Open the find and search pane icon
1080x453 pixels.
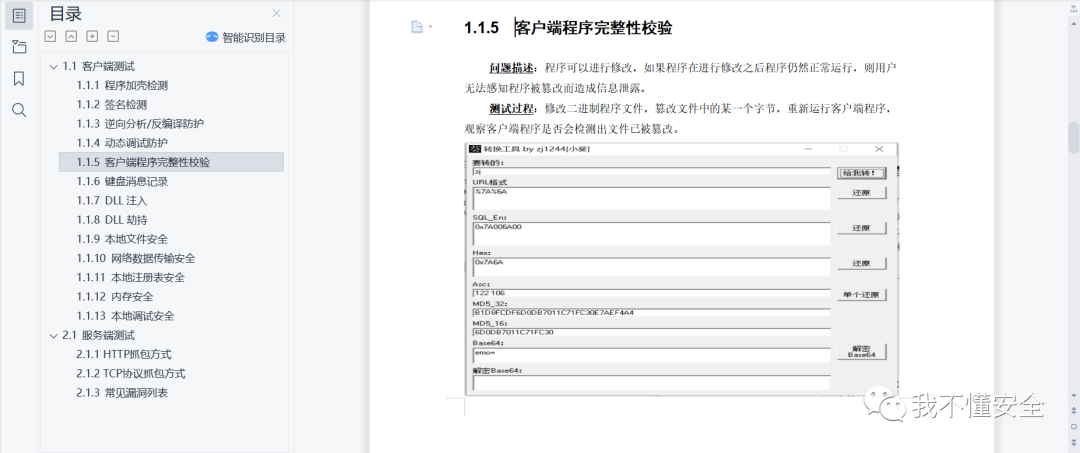pos(19,110)
